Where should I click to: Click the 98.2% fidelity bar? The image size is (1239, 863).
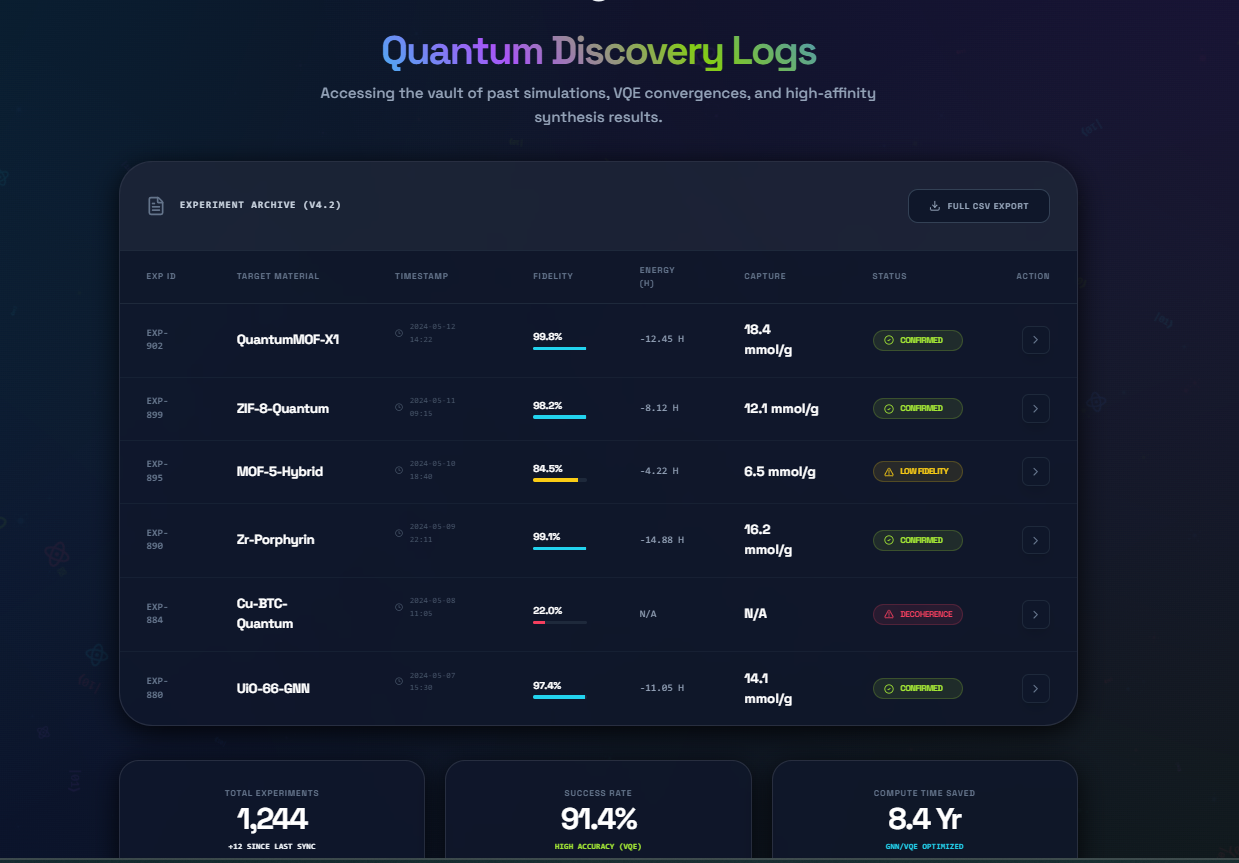pyautogui.click(x=559, y=417)
